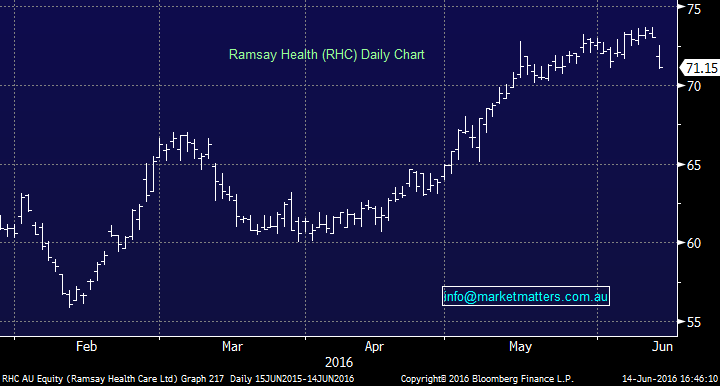Click the 'Copyright 2016 Bloomberg Finance L.P.' notice
The image size is (720, 386).
(487, 379)
